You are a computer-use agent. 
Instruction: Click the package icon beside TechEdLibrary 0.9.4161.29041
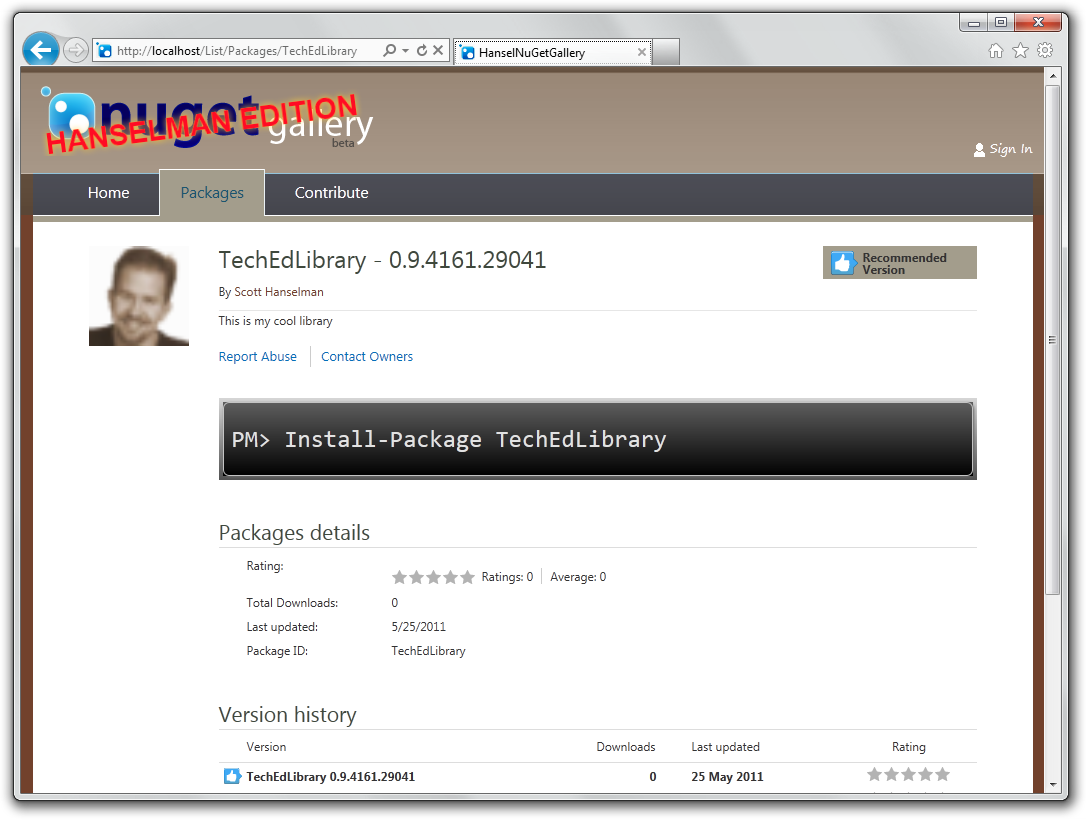[232, 776]
